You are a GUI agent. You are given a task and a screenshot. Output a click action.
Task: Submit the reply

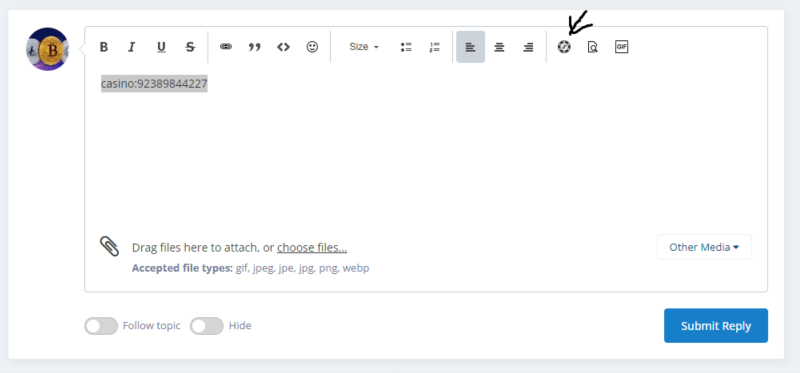pyautogui.click(x=716, y=326)
